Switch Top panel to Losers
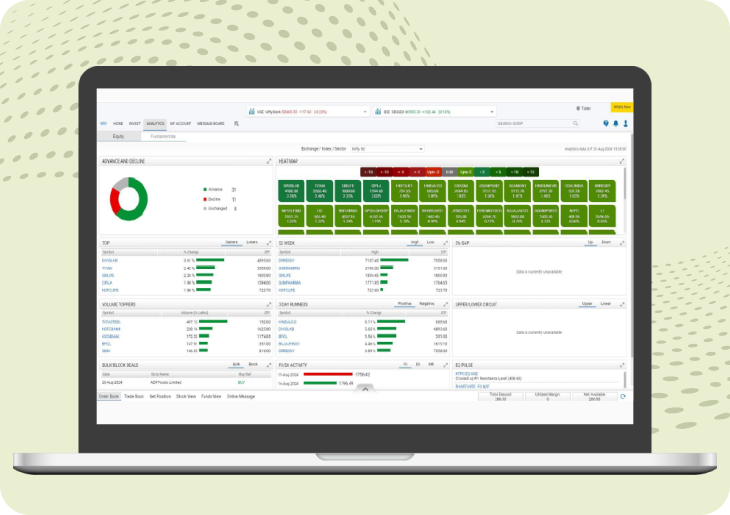The width and height of the screenshot is (730, 515). coord(252,242)
